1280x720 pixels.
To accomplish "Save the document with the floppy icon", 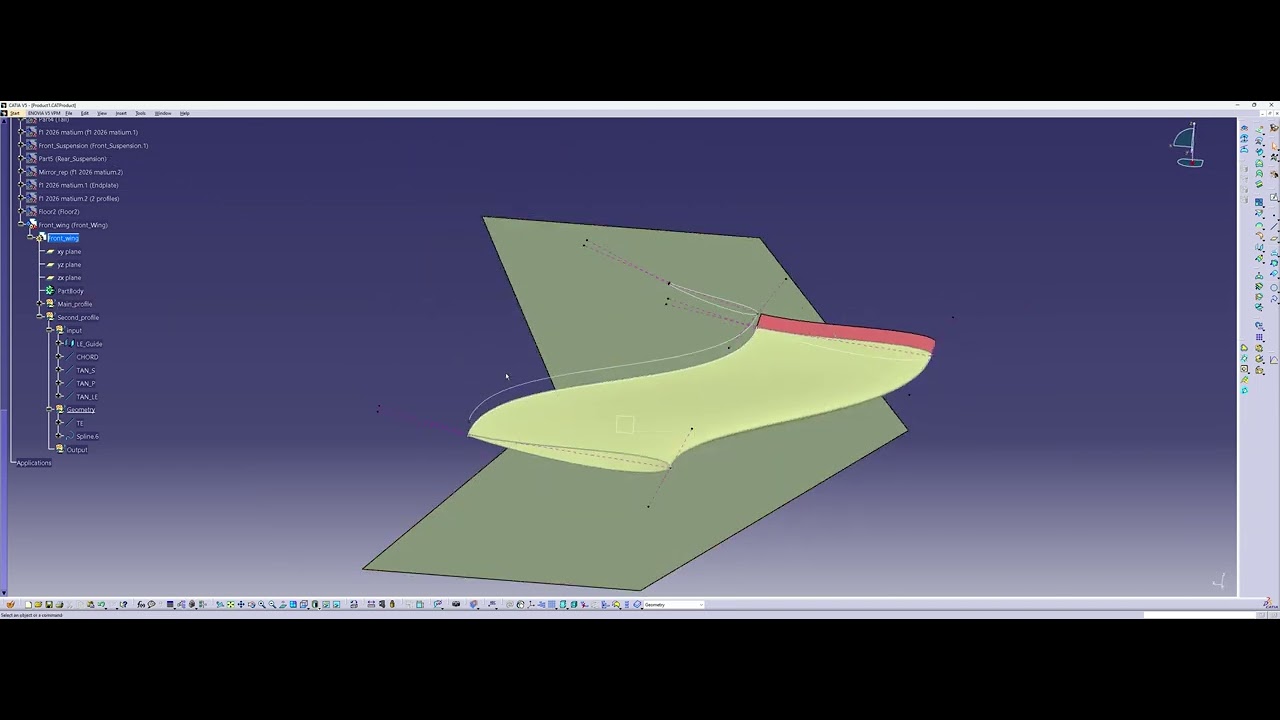I will click(49, 604).
